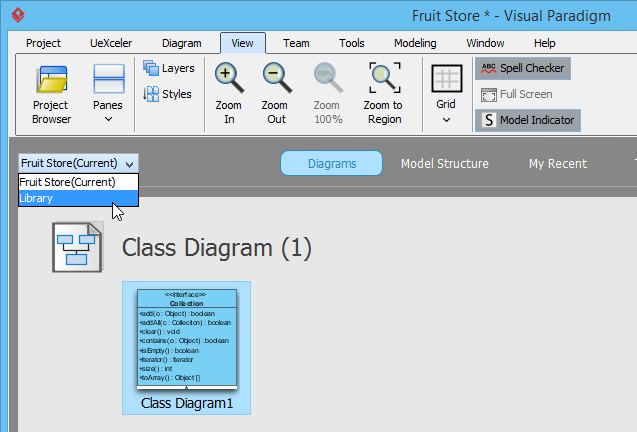Toggle Full Screen mode
This screenshot has height=432, width=637.
click(x=516, y=94)
